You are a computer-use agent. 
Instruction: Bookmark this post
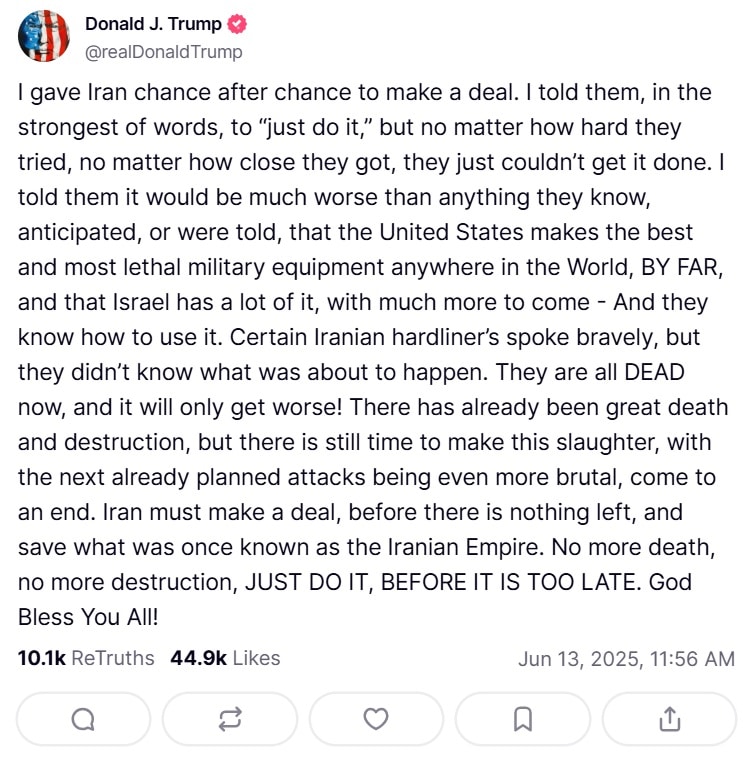522,719
